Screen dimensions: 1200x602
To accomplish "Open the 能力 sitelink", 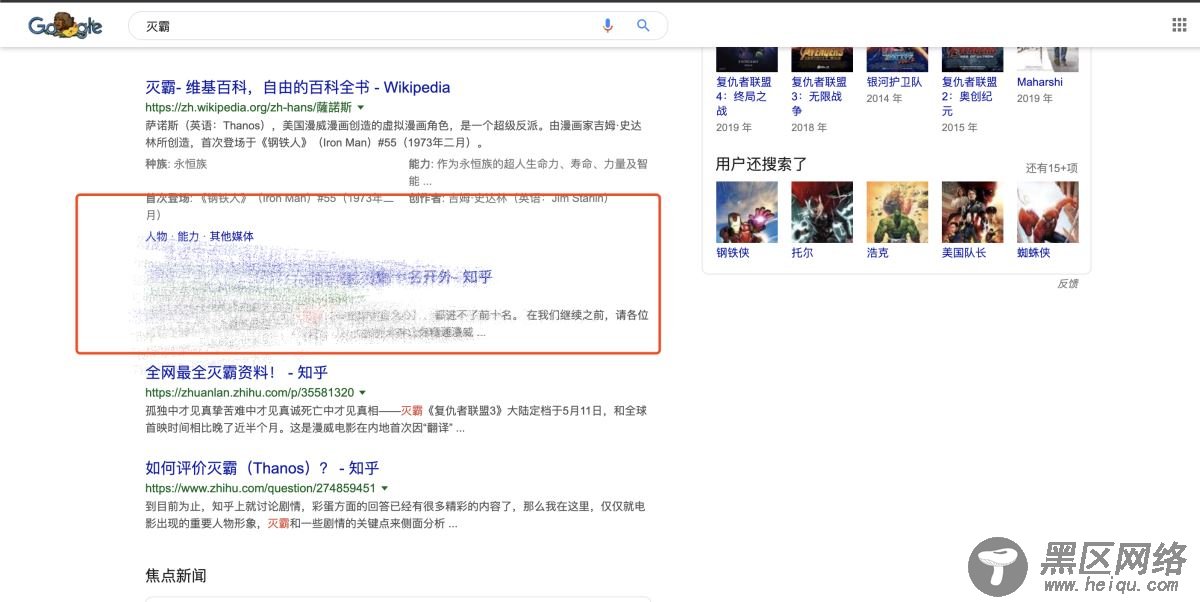I will (188, 236).
